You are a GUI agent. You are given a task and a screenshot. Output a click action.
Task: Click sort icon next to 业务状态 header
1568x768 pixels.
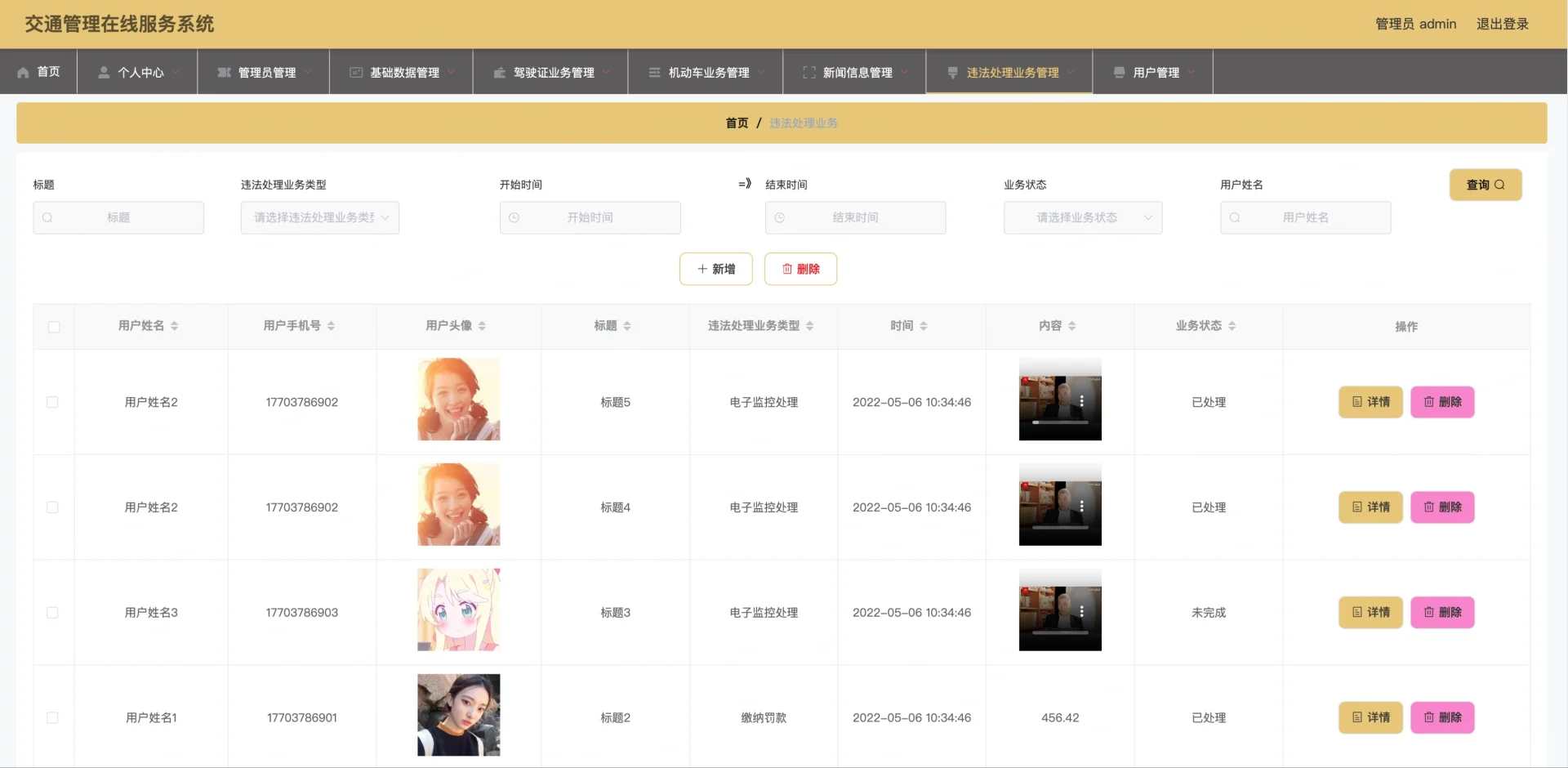pos(1232,326)
